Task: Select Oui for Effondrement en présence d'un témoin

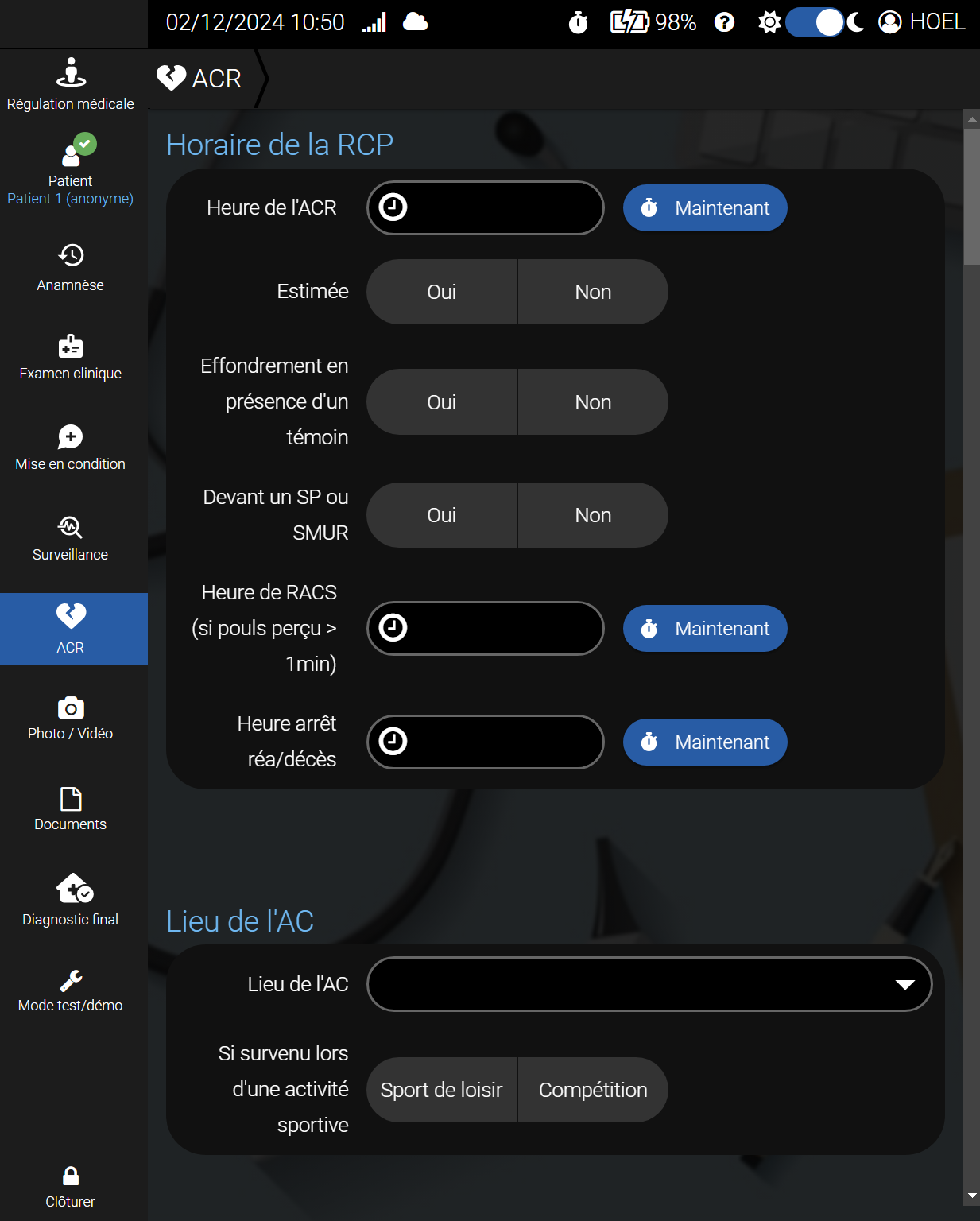Action: point(442,402)
